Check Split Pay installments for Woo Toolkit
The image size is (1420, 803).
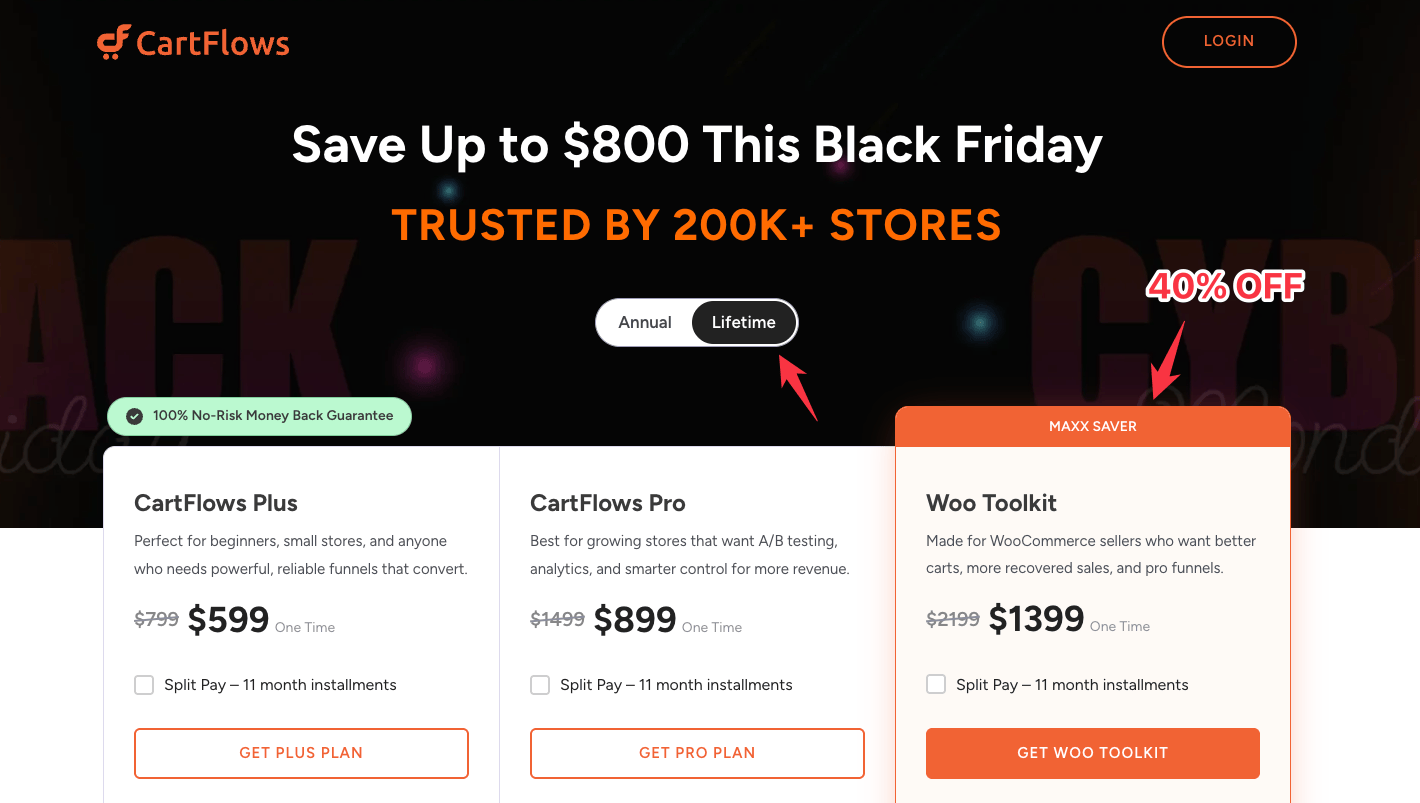[x=936, y=684]
